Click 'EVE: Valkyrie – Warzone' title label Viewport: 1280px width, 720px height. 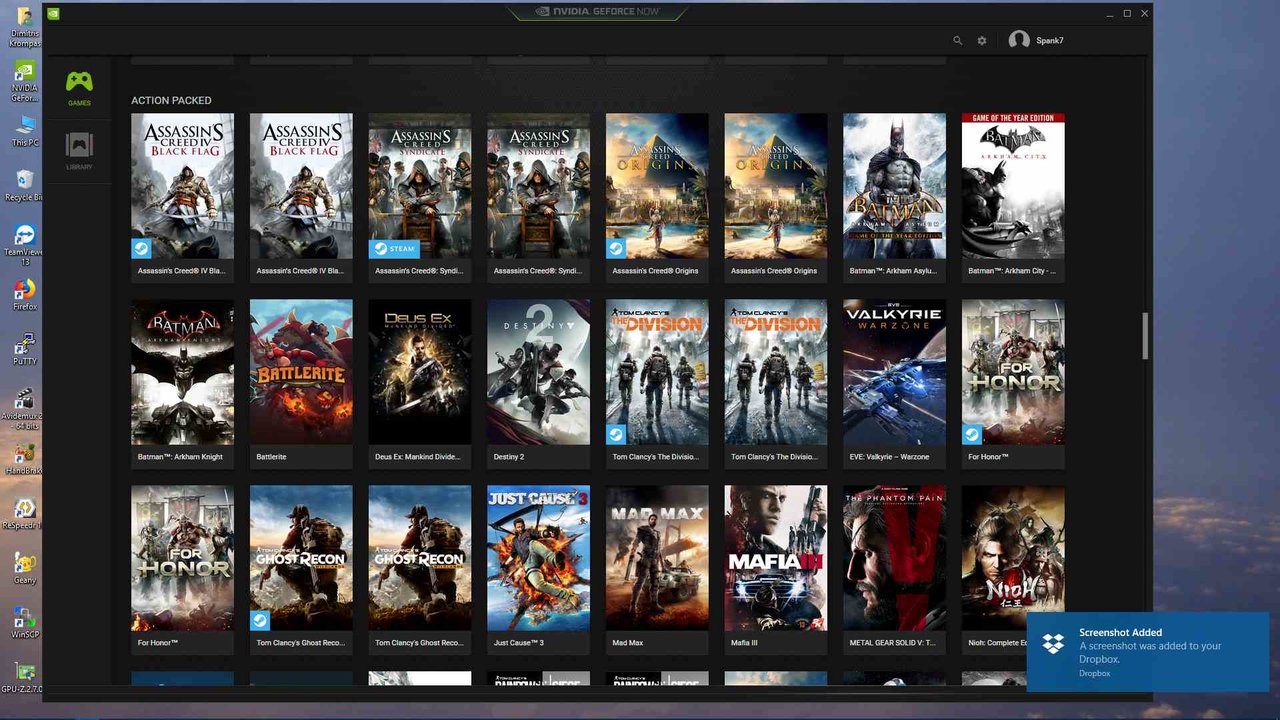889,457
